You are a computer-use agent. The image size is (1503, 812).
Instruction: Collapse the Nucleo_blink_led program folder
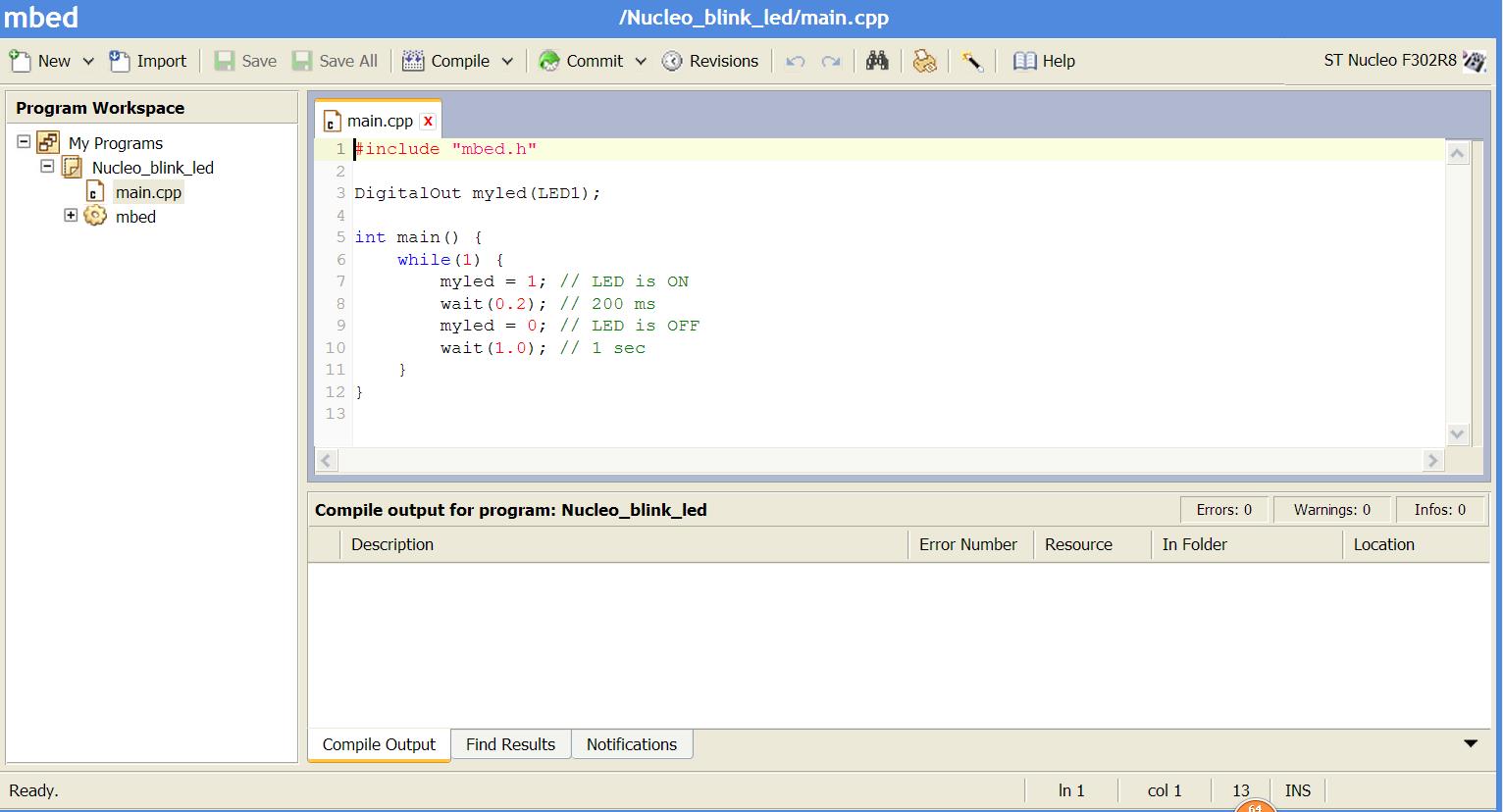click(46, 166)
